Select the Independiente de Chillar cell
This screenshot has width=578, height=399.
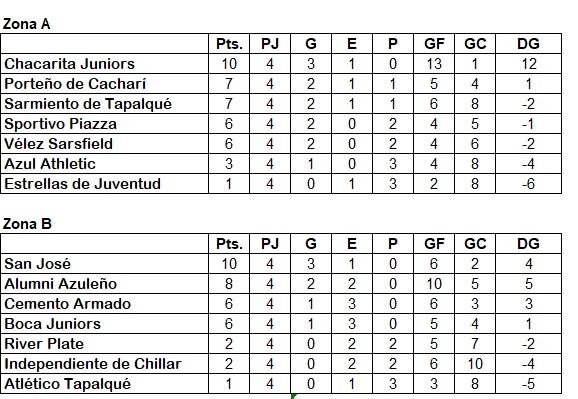tap(105, 364)
